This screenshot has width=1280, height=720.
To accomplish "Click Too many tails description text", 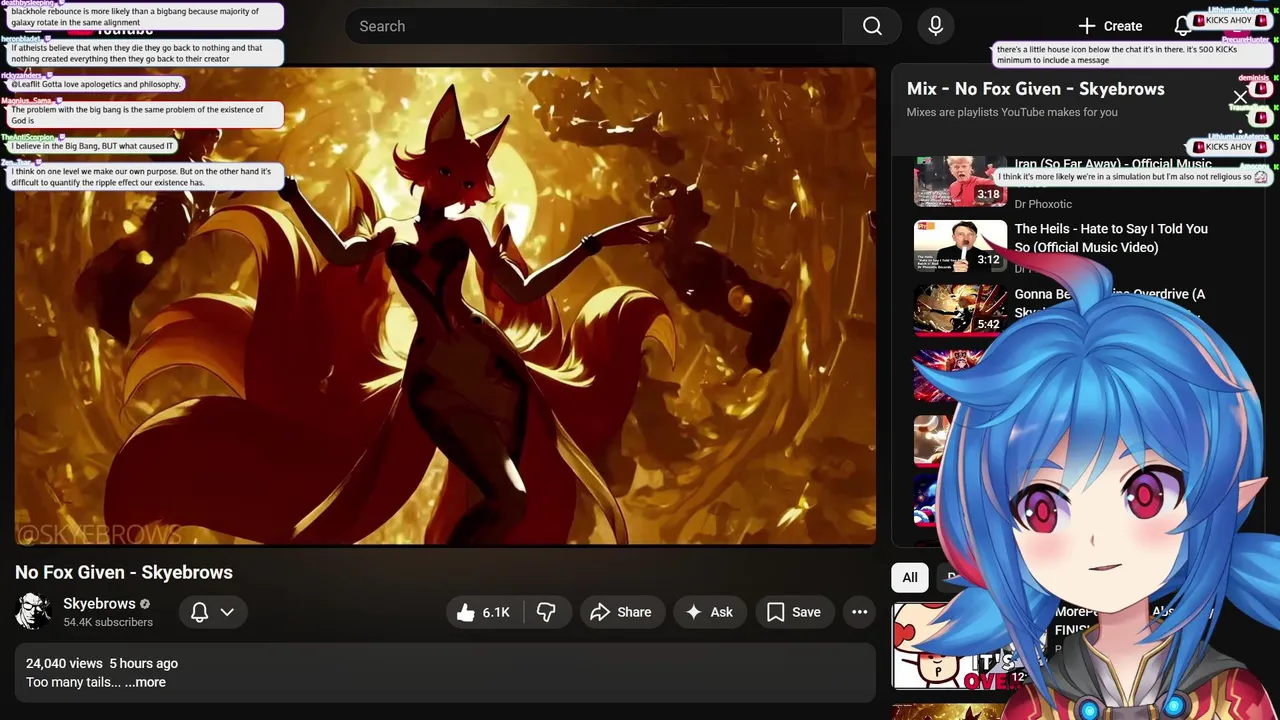I will (73, 682).
